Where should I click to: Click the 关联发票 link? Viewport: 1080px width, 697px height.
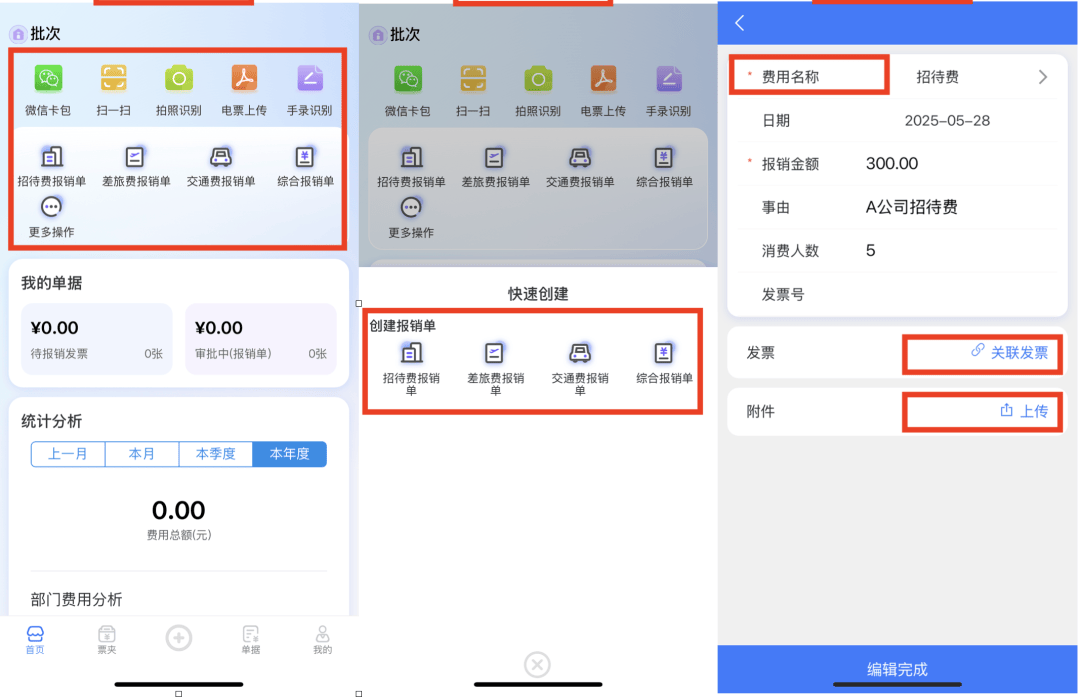1009,352
